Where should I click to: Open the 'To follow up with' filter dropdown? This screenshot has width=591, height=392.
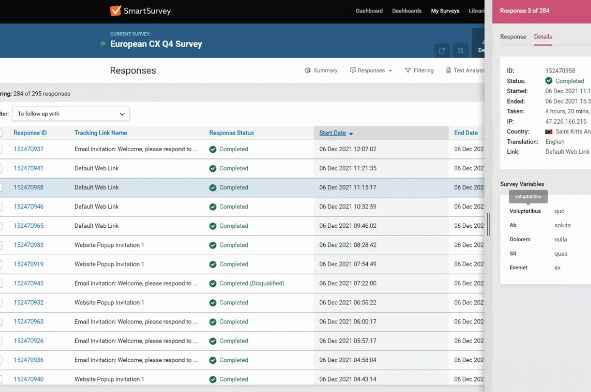(x=71, y=114)
